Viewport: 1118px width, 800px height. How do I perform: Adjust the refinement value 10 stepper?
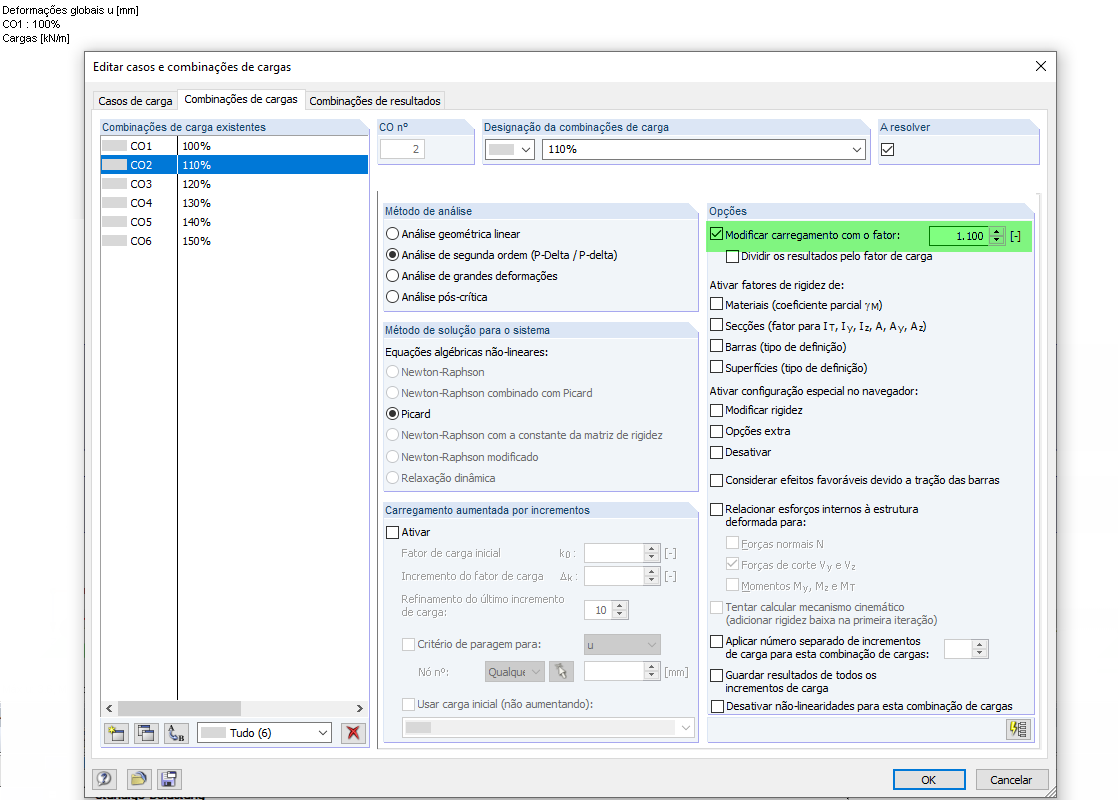point(619,610)
